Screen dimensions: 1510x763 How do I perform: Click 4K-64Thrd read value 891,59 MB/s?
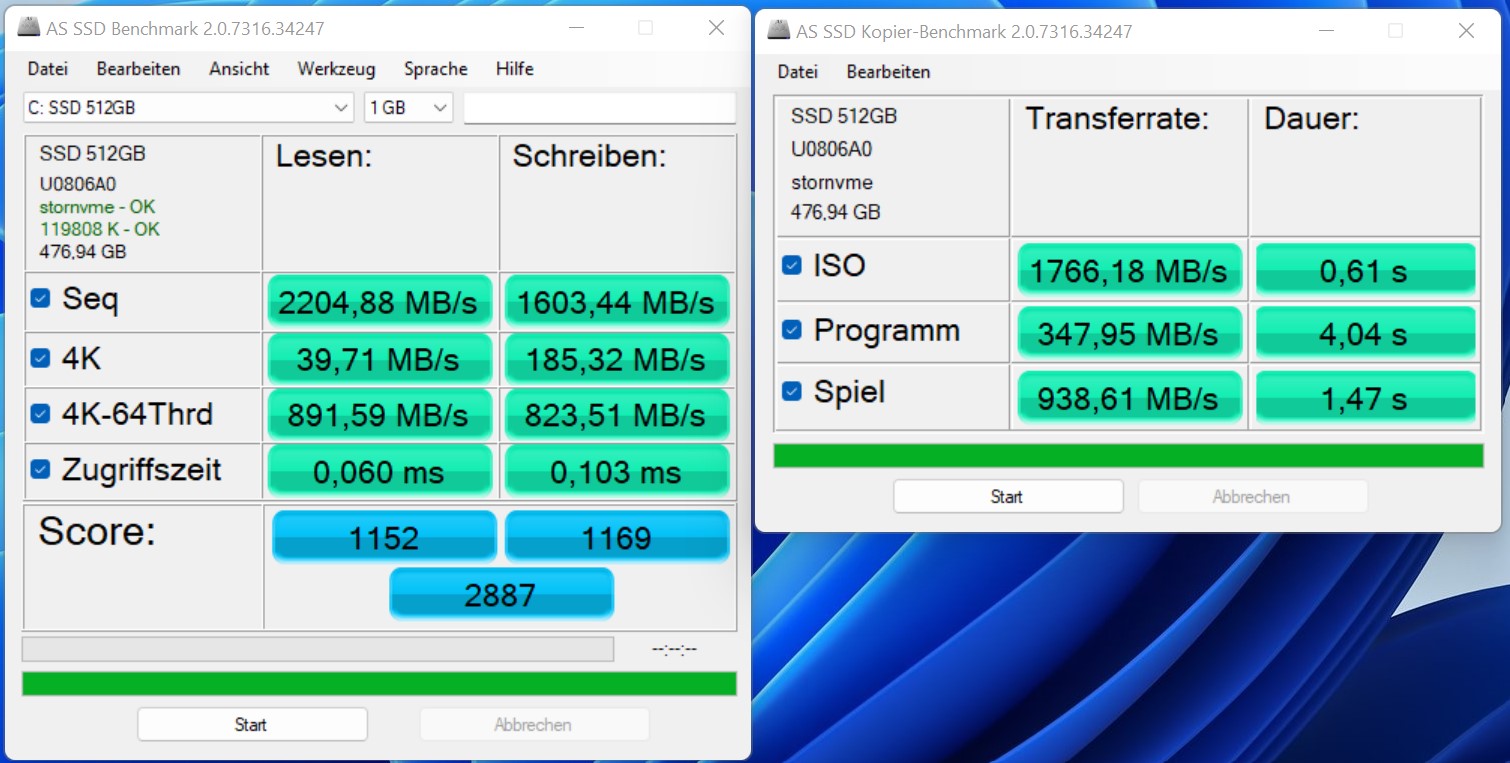tap(379, 414)
